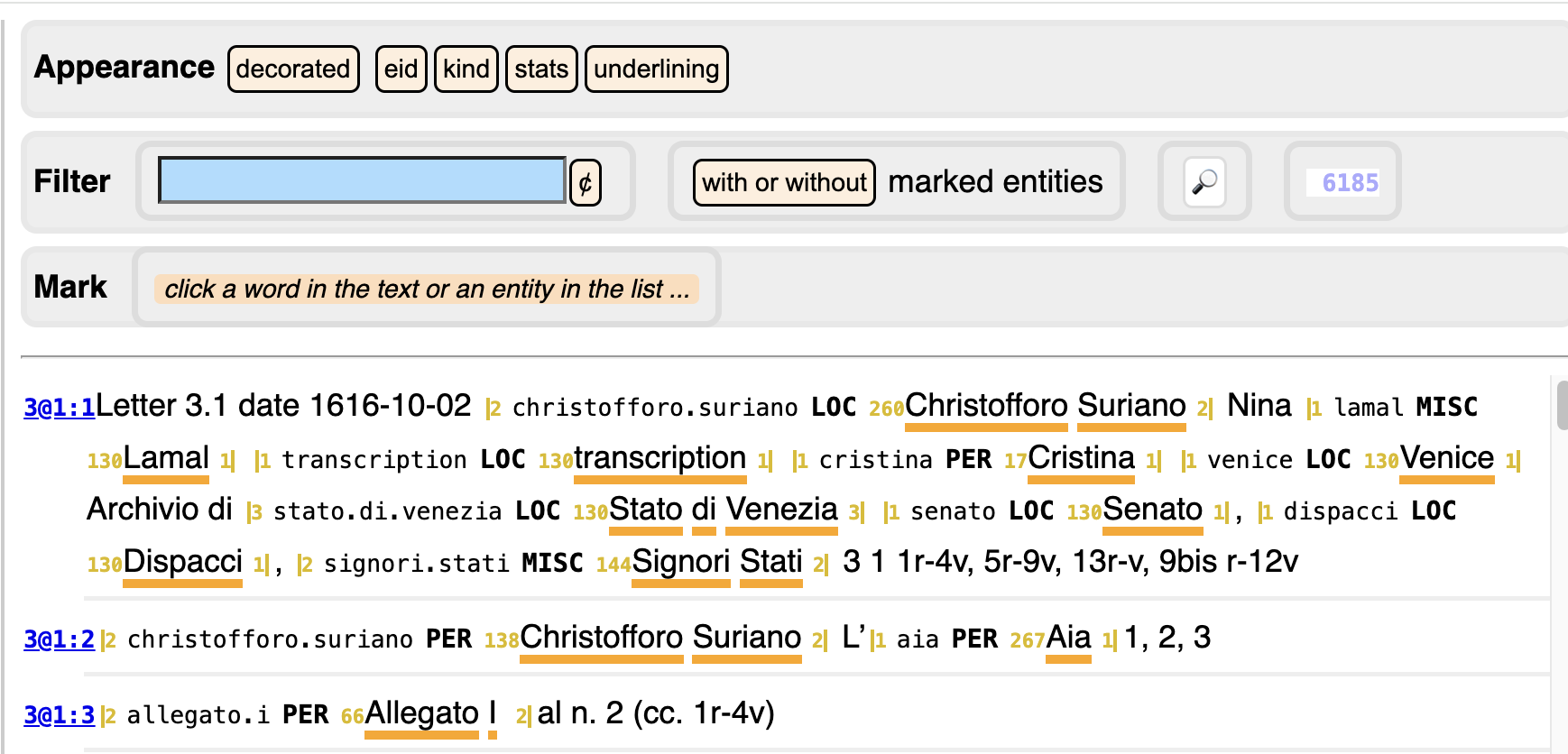
Task: Select the entity word 'Cristina'
Action: coord(1081,458)
